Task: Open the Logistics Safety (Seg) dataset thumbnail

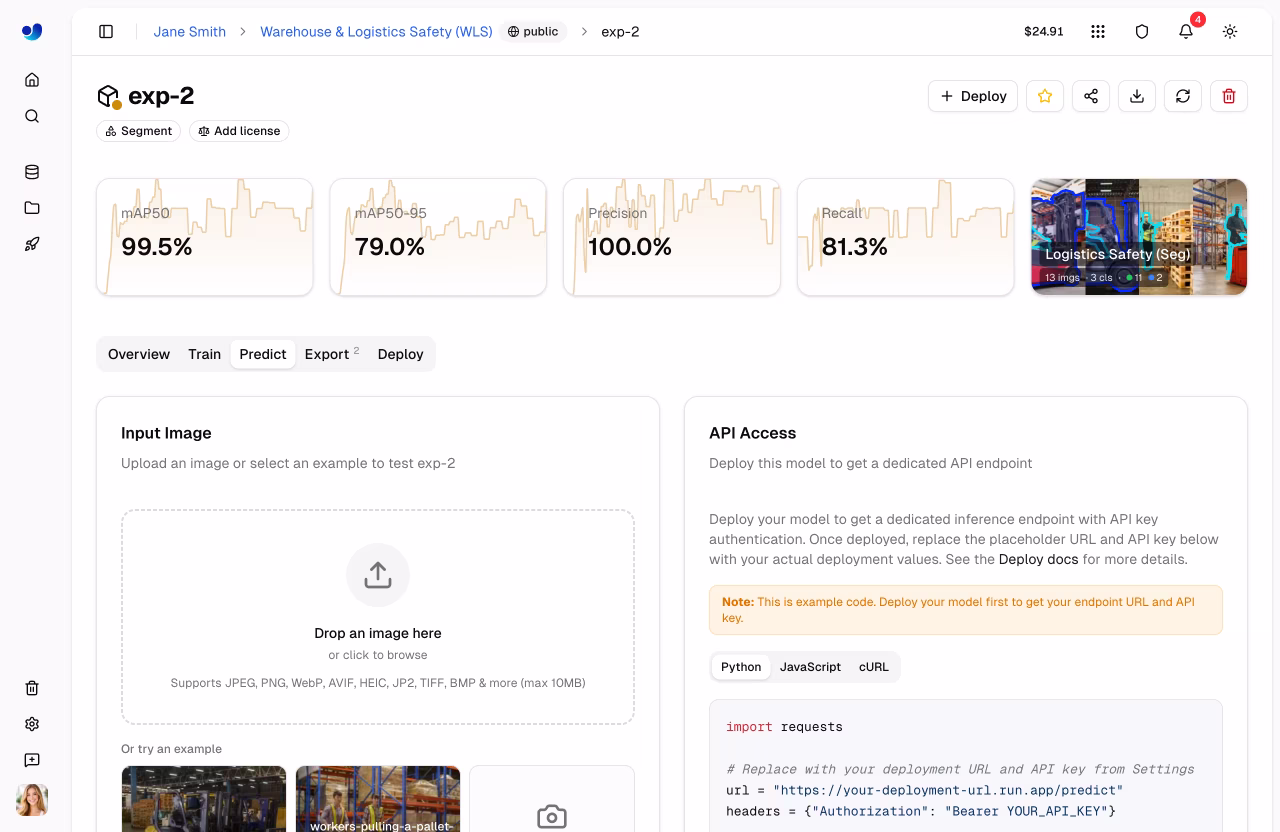Action: tap(1139, 237)
